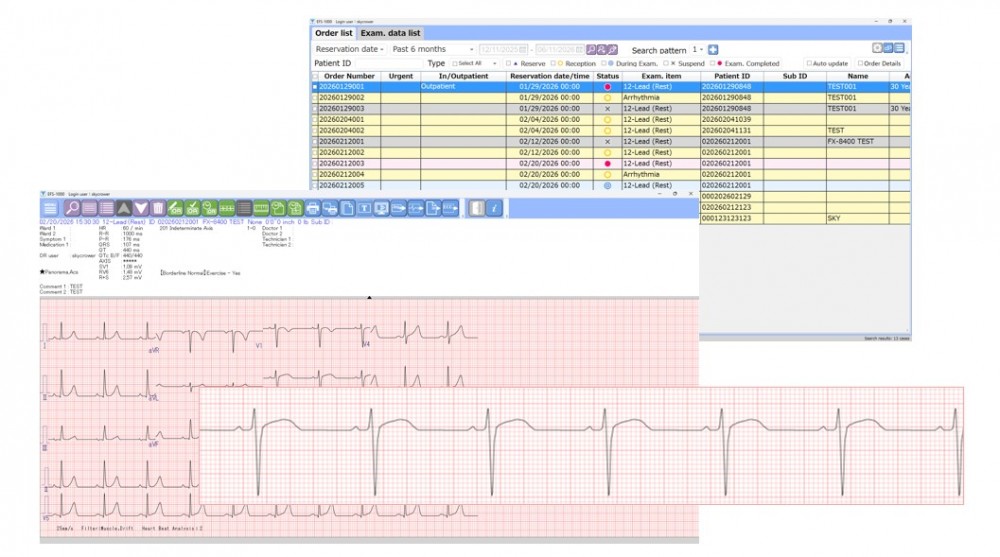The width and height of the screenshot is (1000, 557).
Task: Toggle the Auto update checkbox
Action: (x=809, y=64)
